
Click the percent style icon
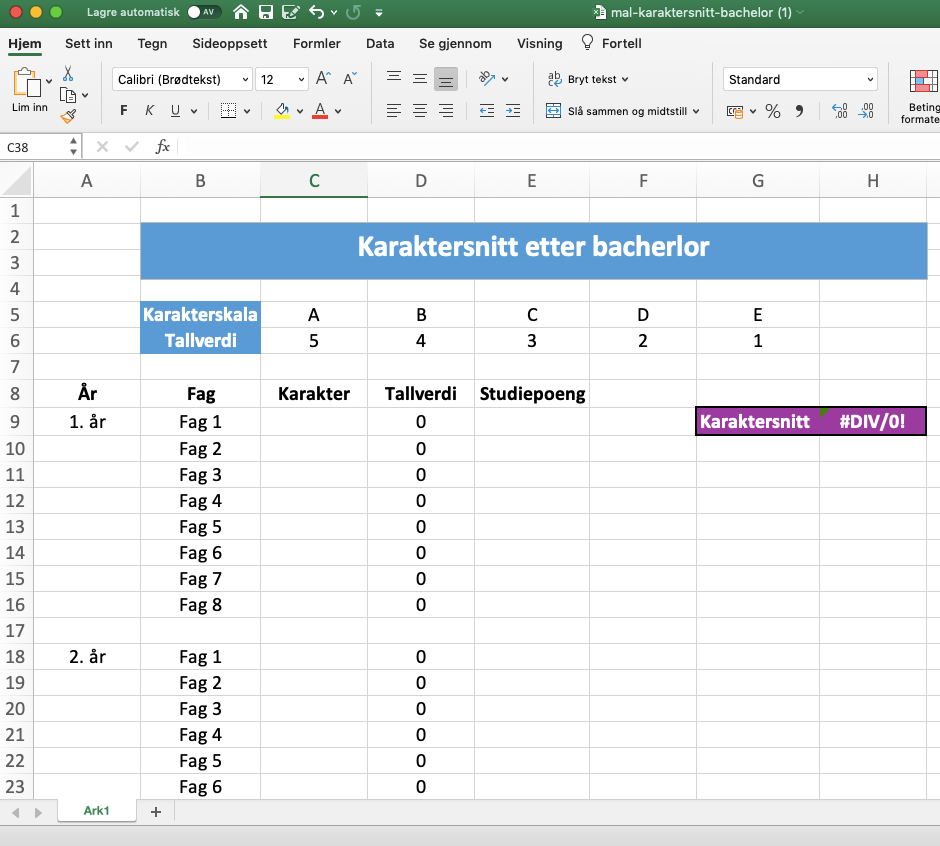[773, 111]
